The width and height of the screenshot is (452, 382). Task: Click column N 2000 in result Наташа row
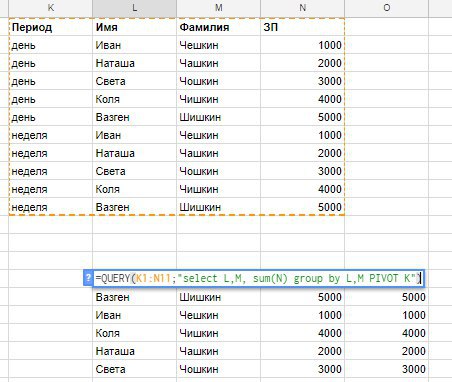pos(303,351)
